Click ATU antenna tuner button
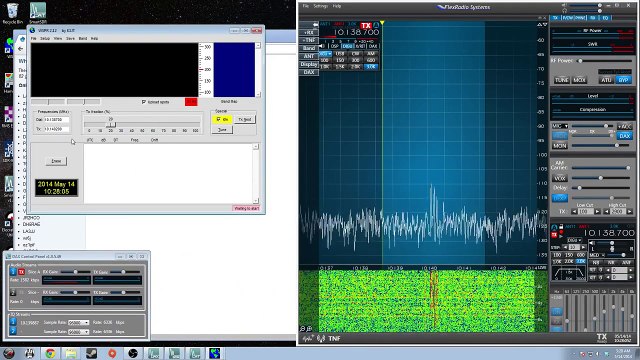The height and width of the screenshot is (360, 640). click(x=606, y=80)
